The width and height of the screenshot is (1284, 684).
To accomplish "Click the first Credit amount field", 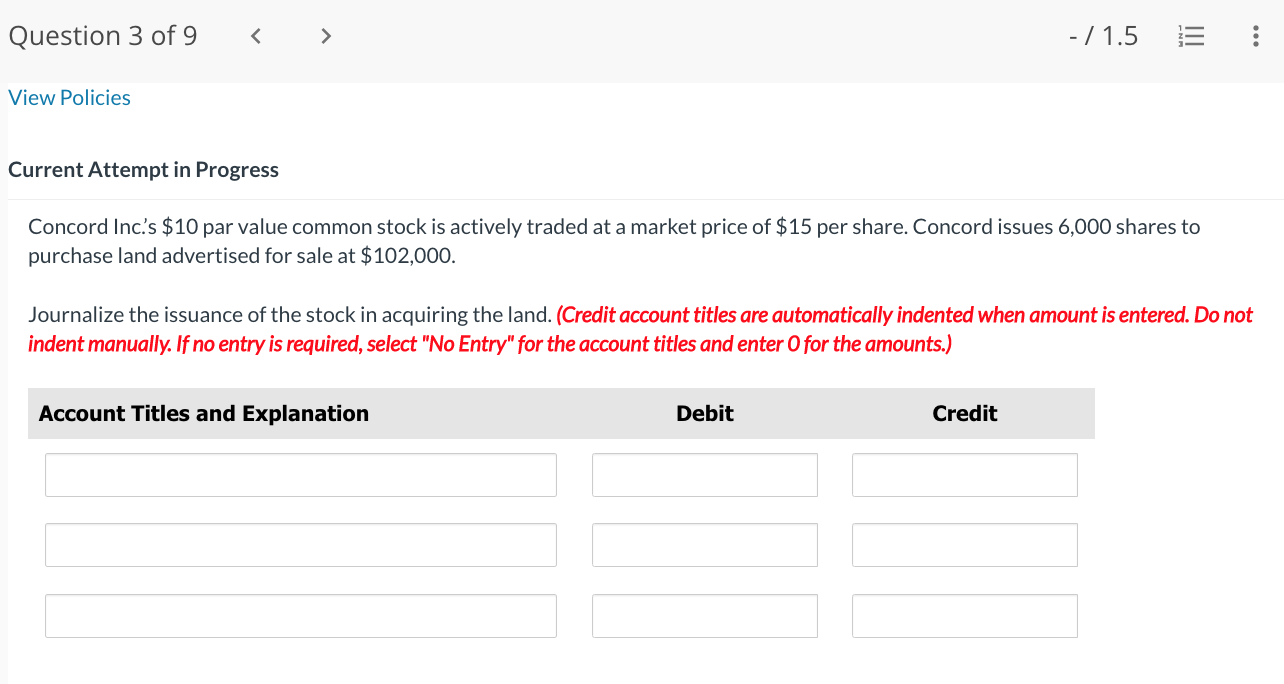I will [x=964, y=474].
